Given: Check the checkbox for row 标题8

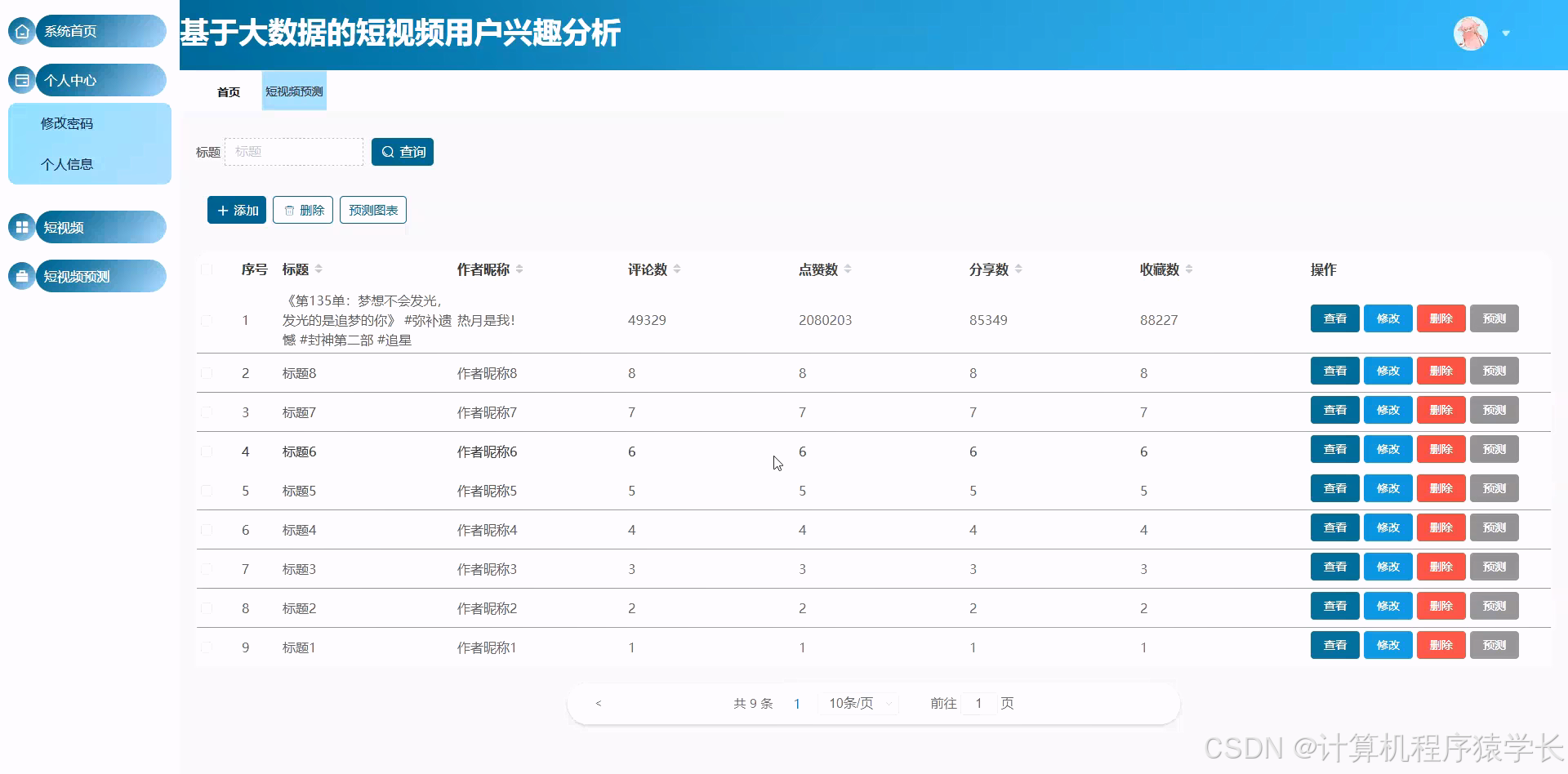Looking at the screenshot, I should tap(207, 372).
